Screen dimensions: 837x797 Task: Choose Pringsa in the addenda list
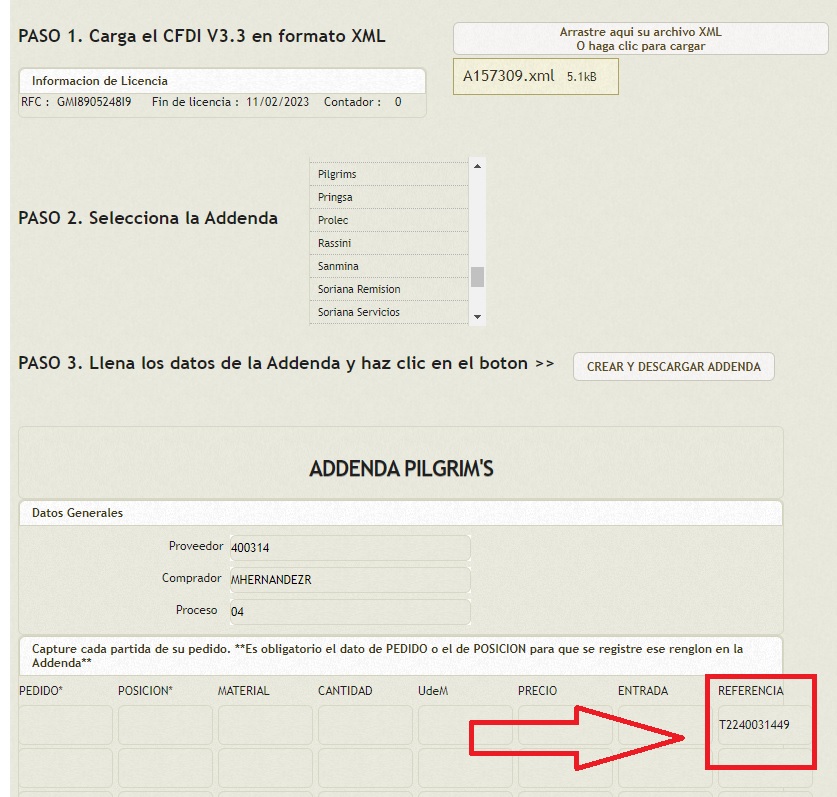coord(389,197)
